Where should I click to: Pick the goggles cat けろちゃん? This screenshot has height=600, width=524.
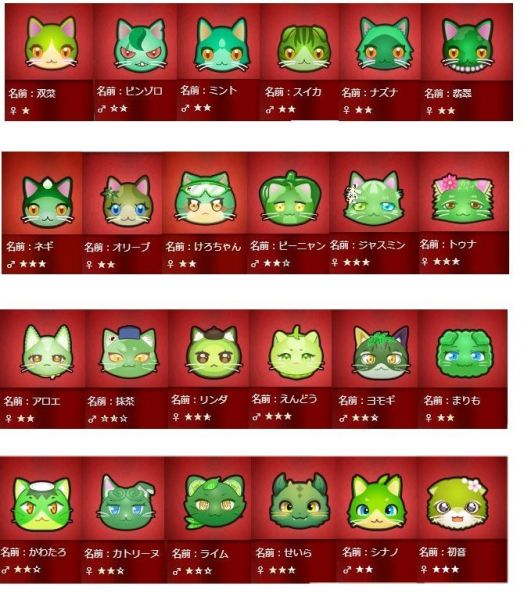tap(205, 199)
